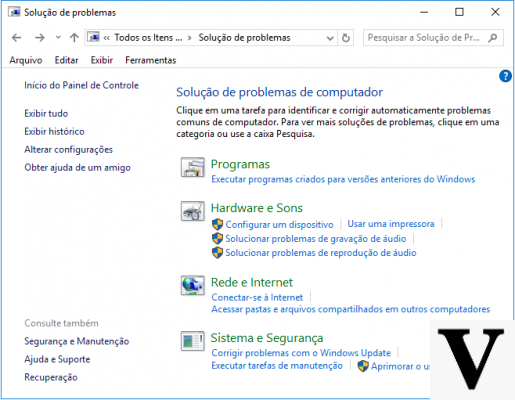Click Acessar pastas e arquivos compartilhados link

(x=351, y=309)
